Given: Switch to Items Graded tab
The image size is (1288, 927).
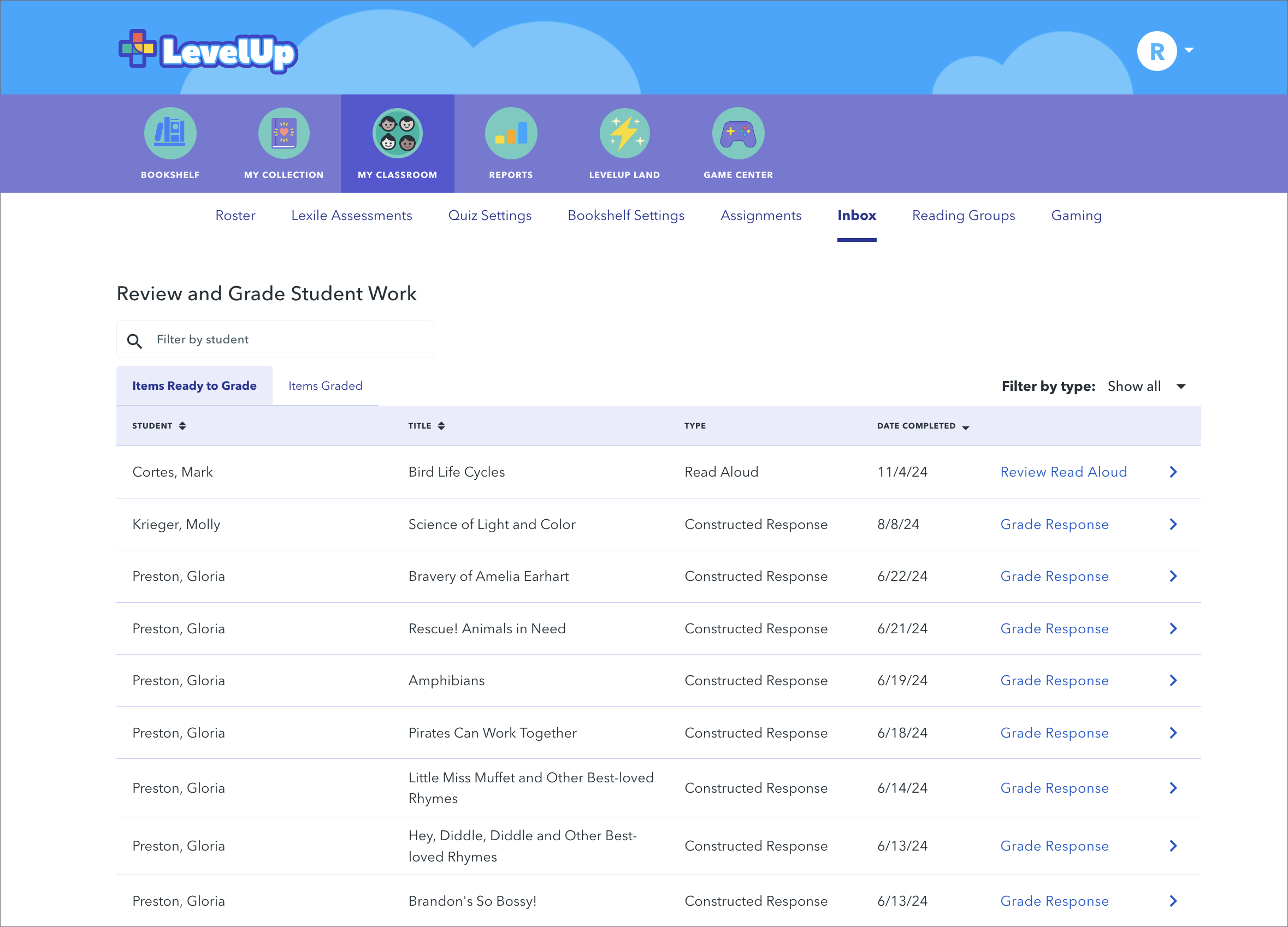Looking at the screenshot, I should click(x=325, y=386).
